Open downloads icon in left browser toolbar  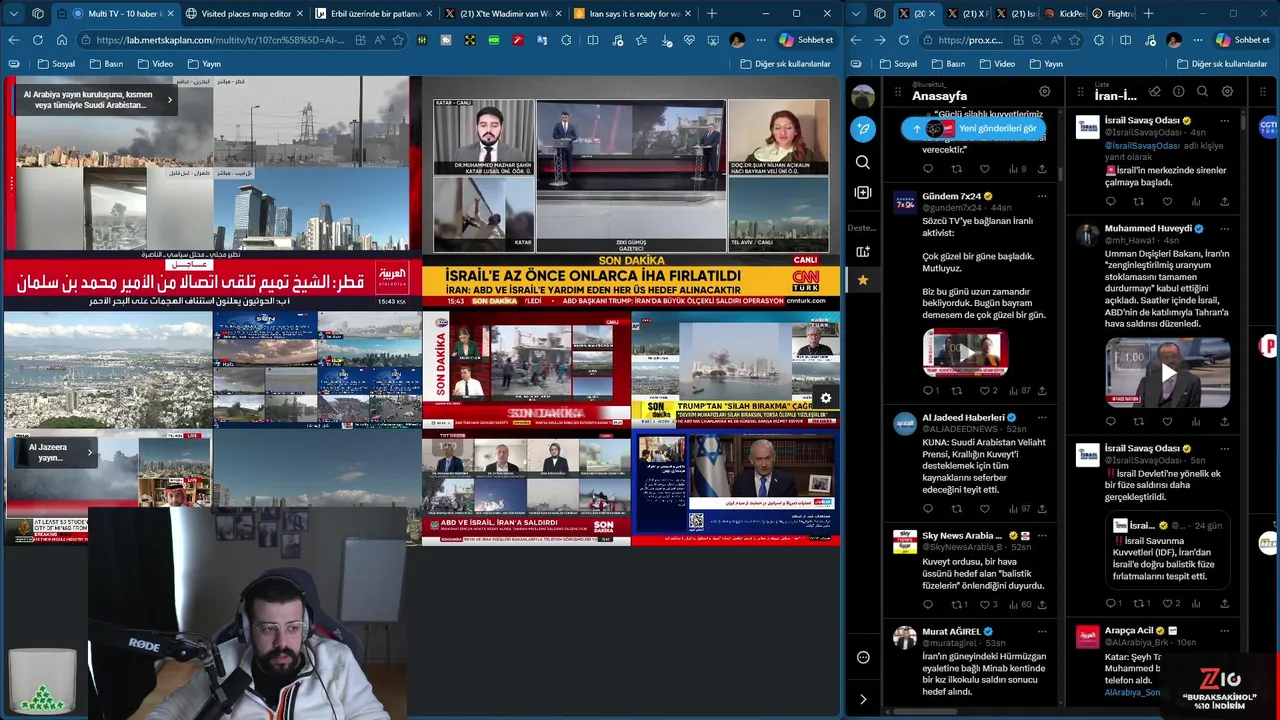click(666, 40)
